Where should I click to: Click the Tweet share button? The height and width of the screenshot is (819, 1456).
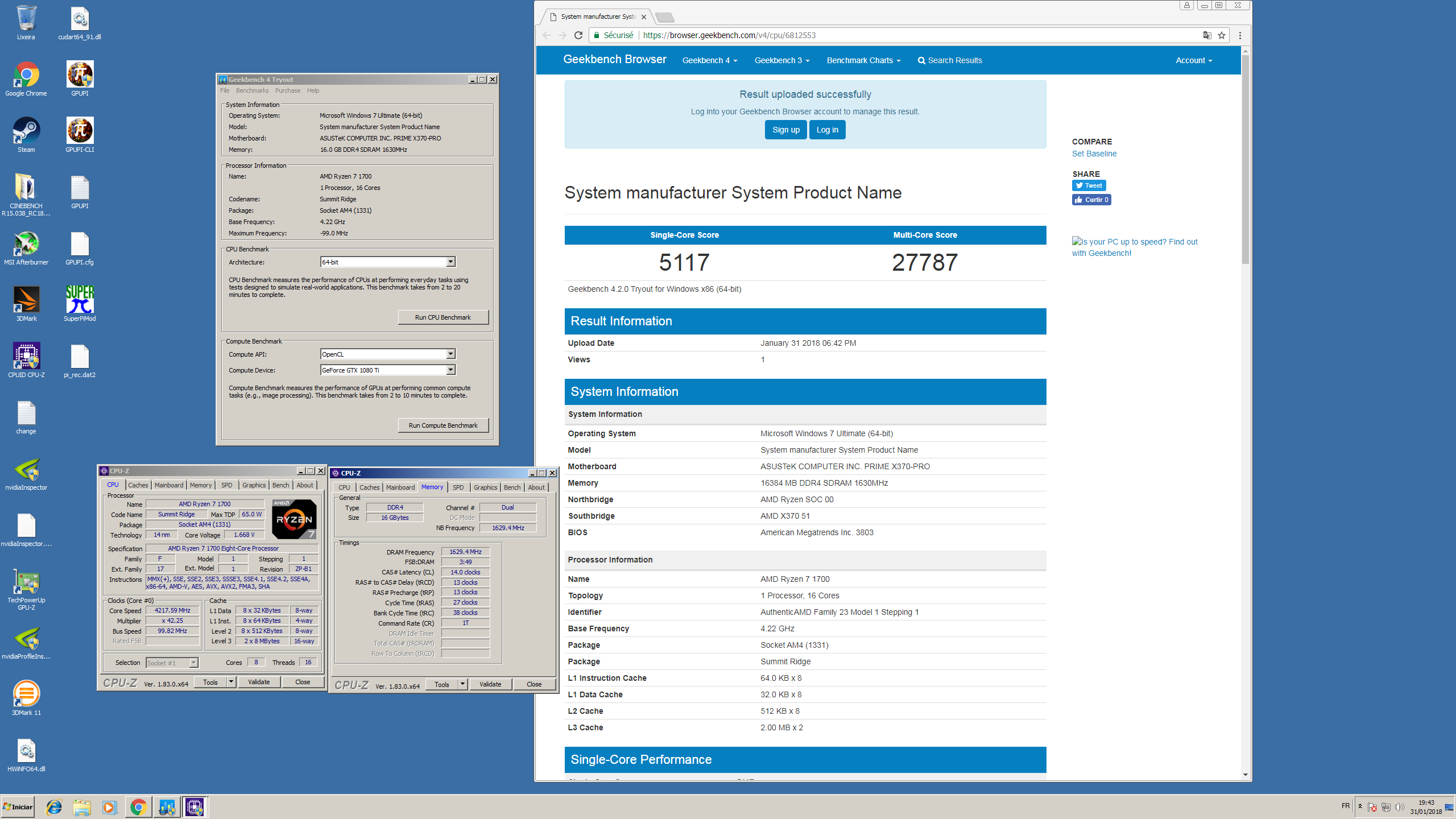click(1089, 185)
